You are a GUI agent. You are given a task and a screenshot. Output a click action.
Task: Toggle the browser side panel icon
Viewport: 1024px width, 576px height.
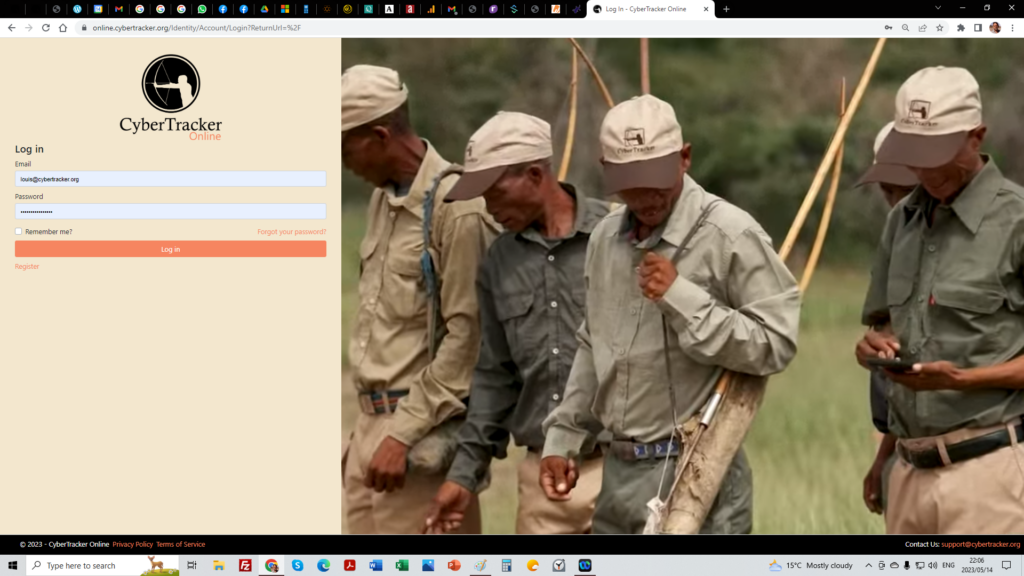[x=978, y=28]
